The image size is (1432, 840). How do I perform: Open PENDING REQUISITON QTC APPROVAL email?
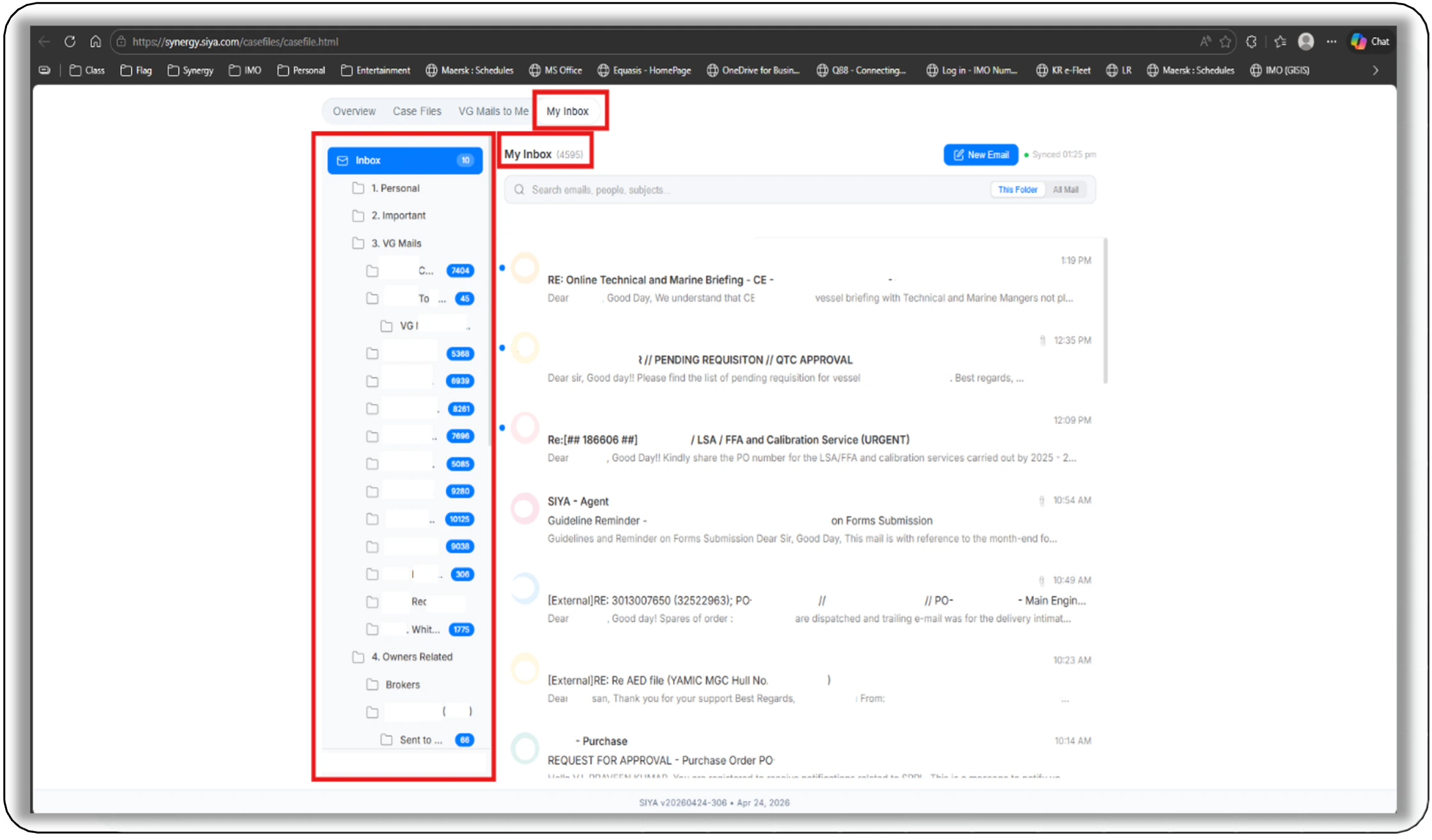802,359
